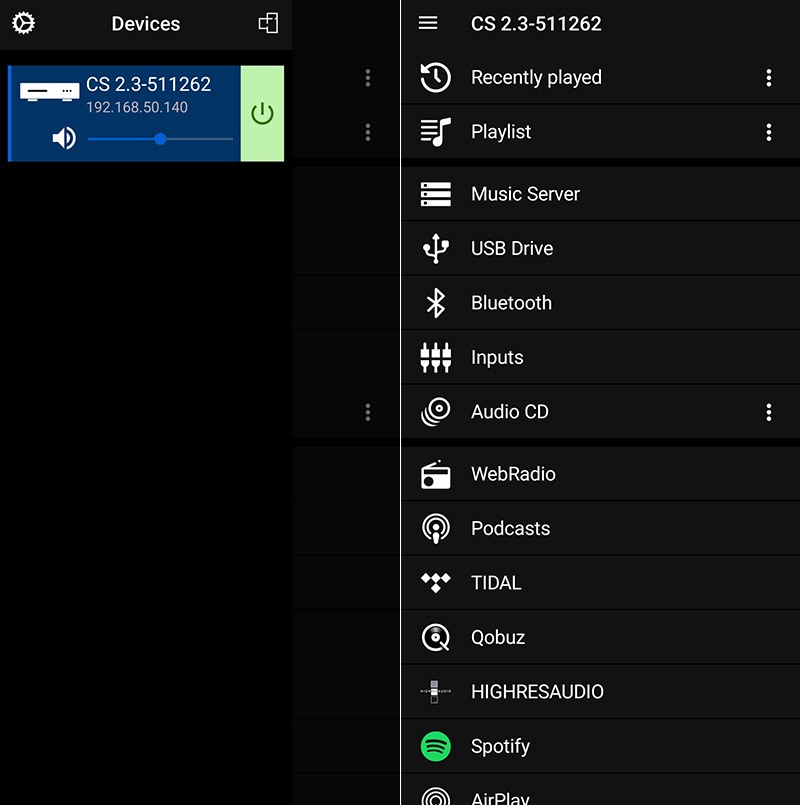Click the AirPlay concentric rings icon

tap(435, 796)
